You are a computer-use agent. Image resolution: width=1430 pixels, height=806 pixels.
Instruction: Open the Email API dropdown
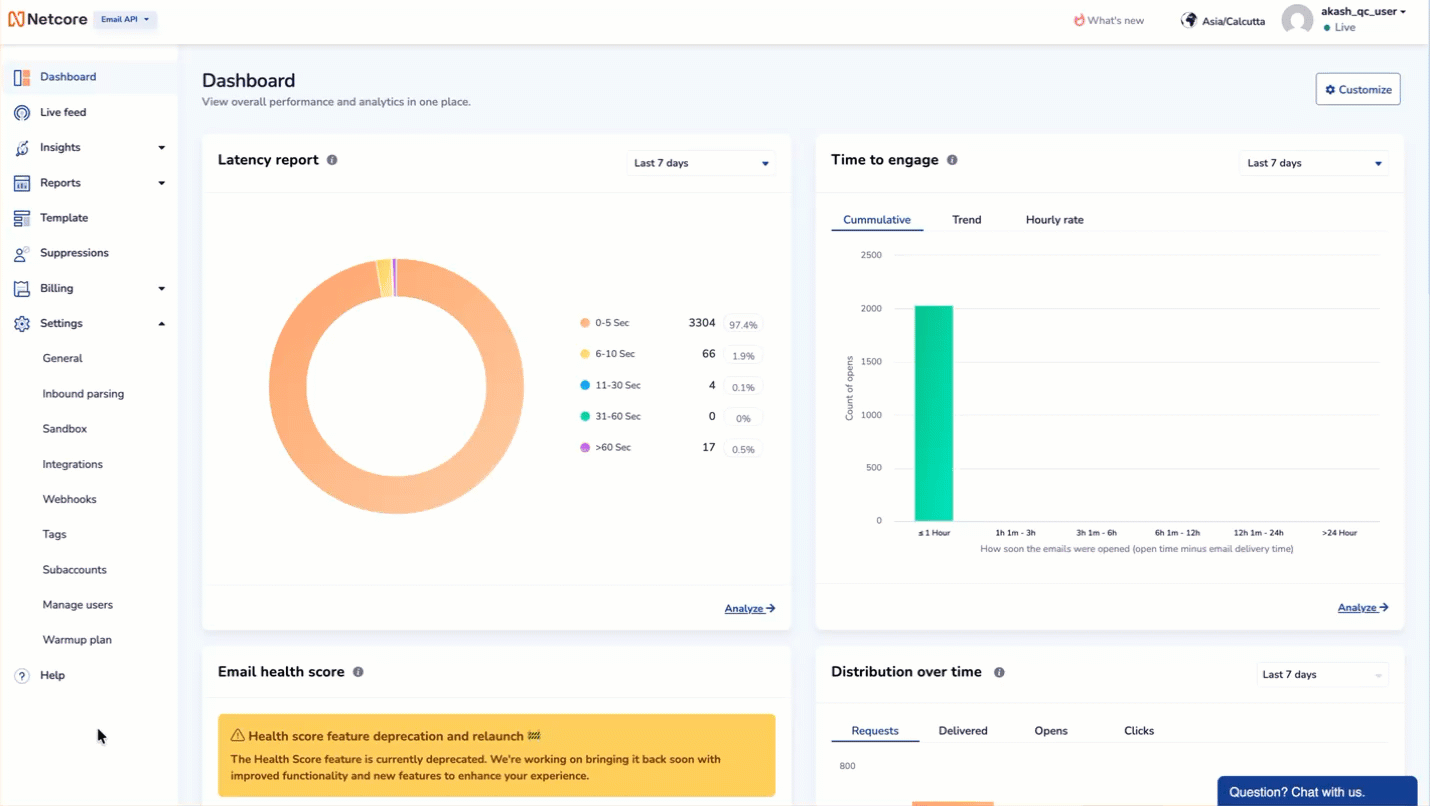(124, 18)
